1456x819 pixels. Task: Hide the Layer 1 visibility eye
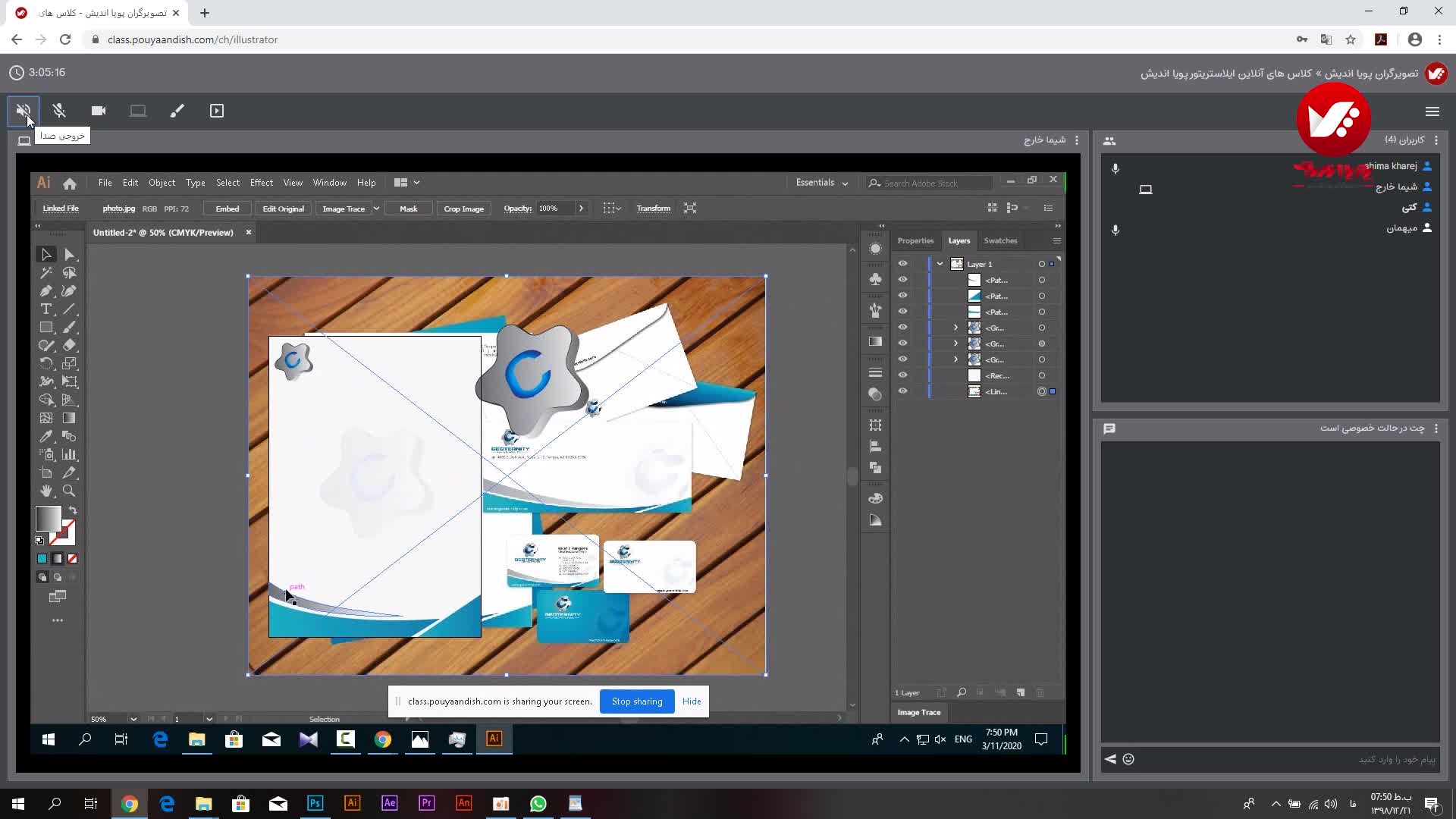pyautogui.click(x=902, y=264)
